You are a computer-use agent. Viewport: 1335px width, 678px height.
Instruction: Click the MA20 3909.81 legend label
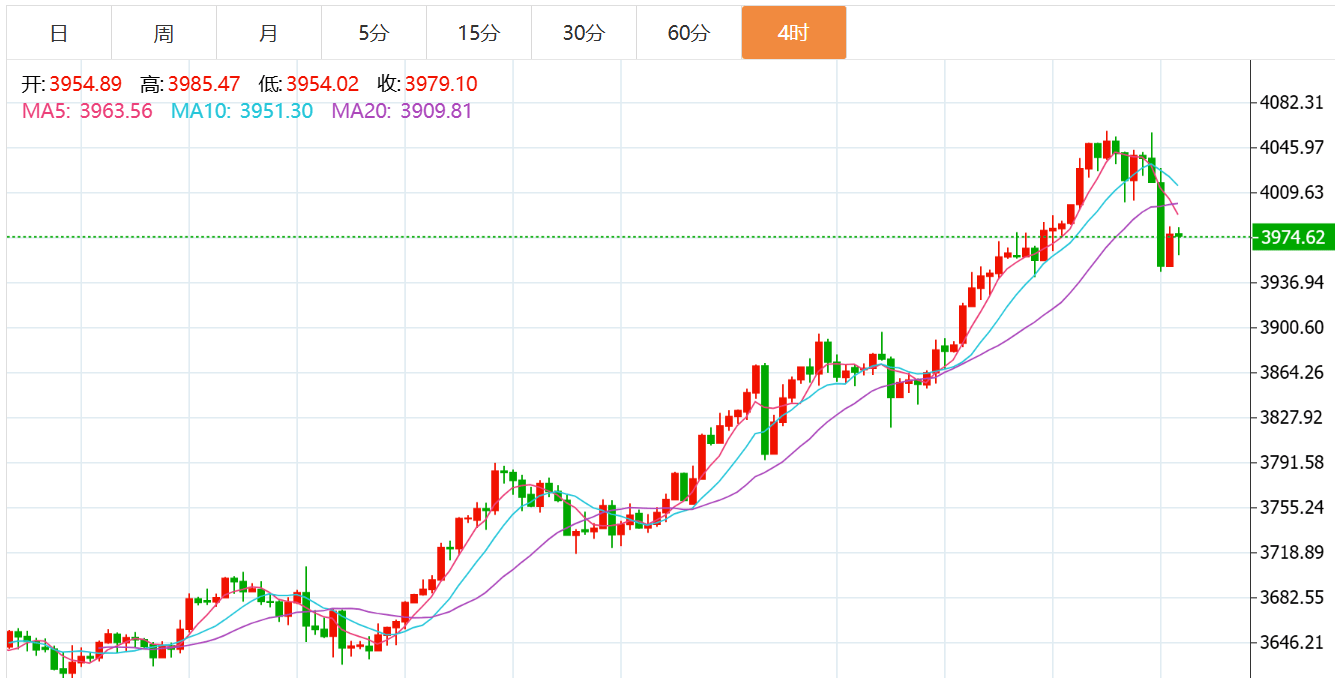click(401, 111)
